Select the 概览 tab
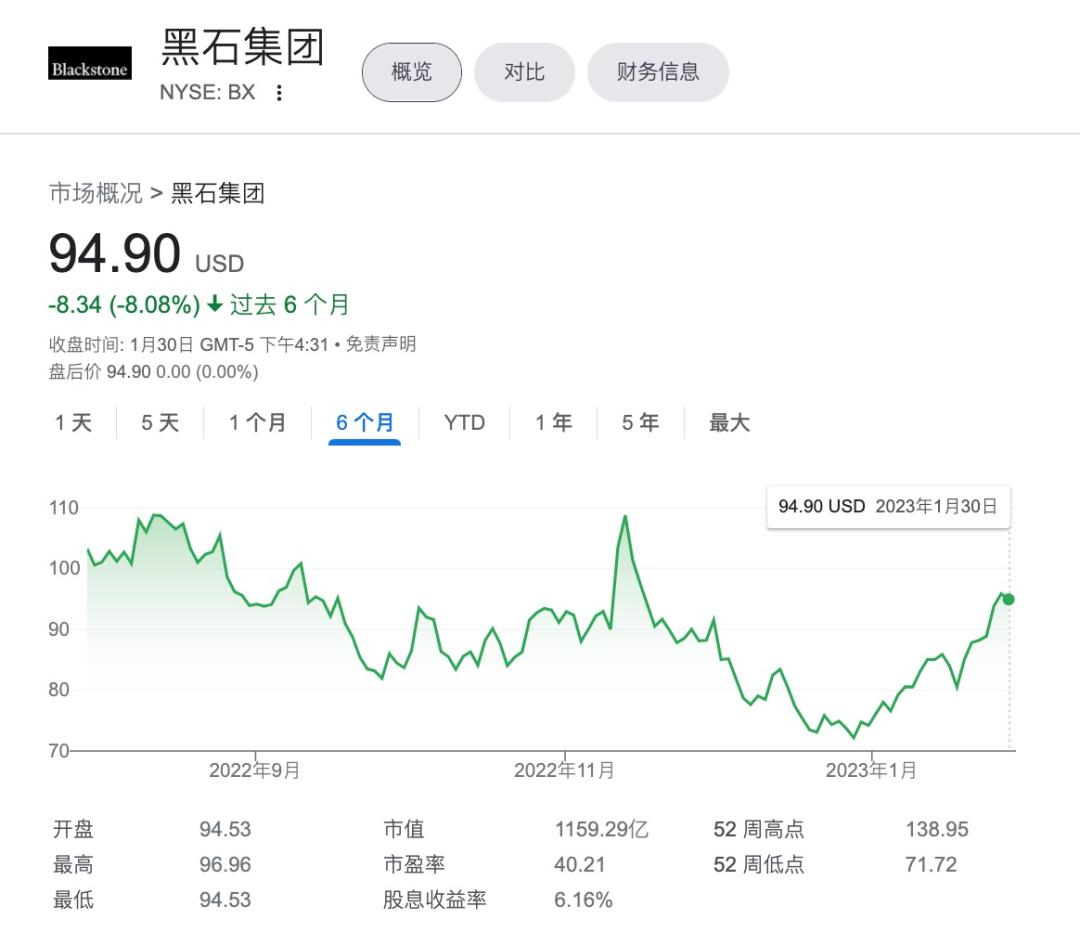Image resolution: width=1080 pixels, height=932 pixels. point(410,71)
